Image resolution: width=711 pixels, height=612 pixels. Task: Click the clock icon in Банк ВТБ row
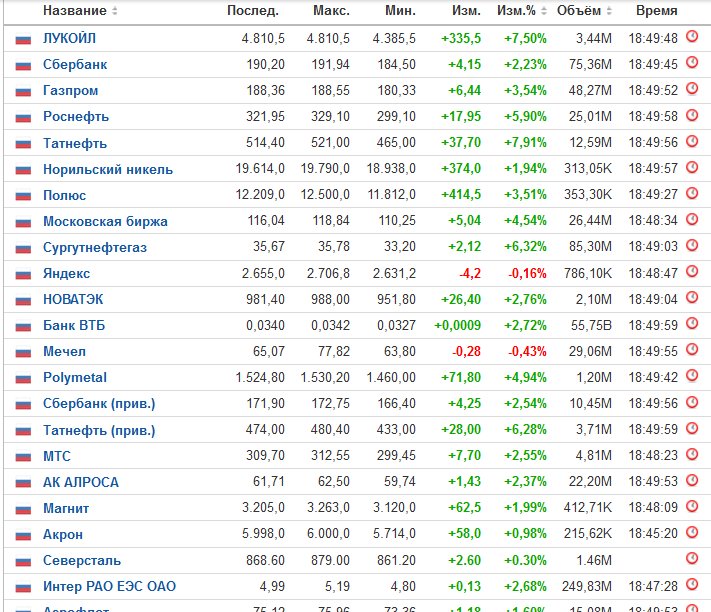pos(692,323)
